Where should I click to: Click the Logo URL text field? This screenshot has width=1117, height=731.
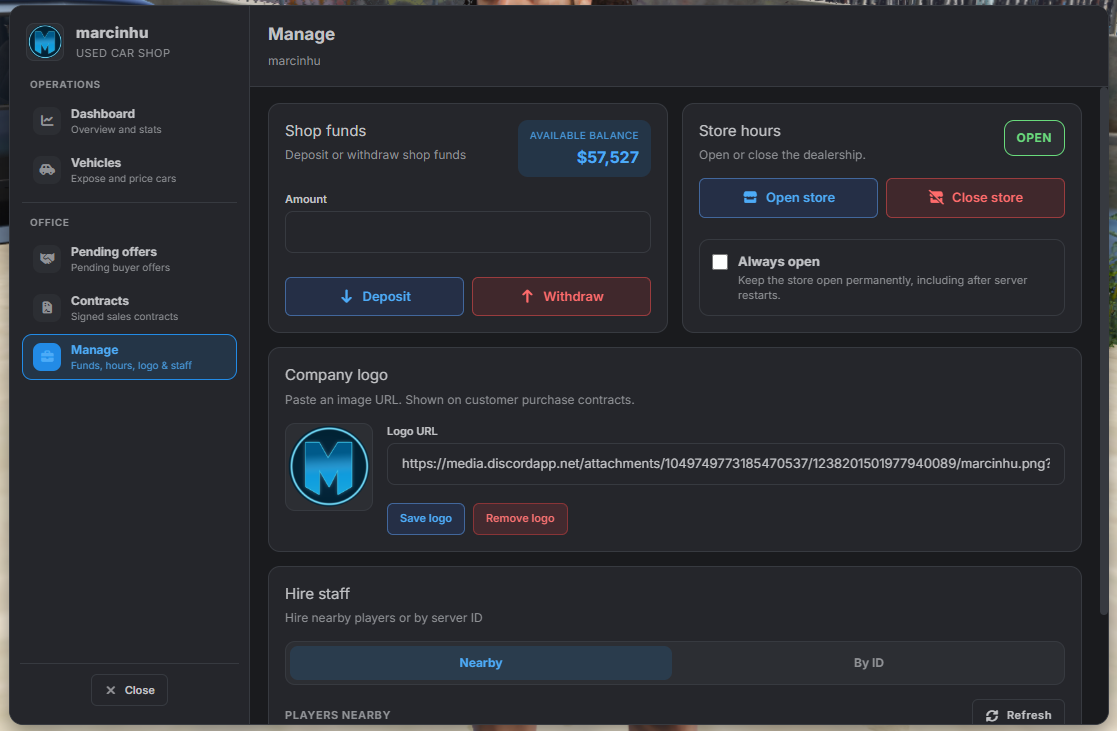(x=726, y=464)
